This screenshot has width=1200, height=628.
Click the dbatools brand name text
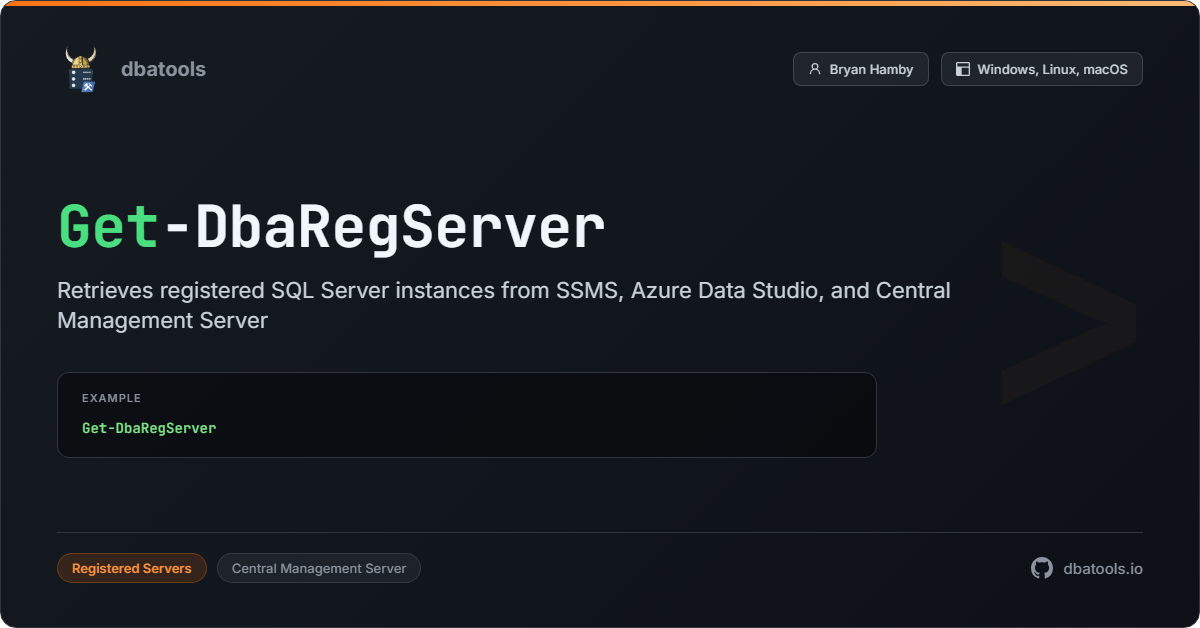point(163,69)
